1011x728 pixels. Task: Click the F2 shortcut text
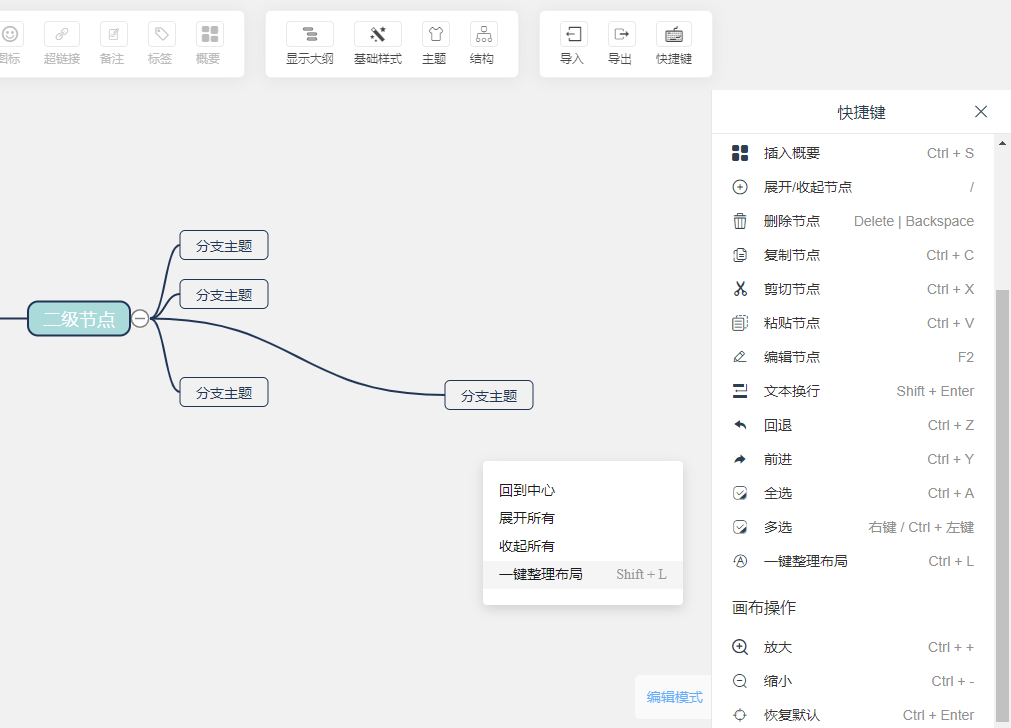tap(966, 357)
